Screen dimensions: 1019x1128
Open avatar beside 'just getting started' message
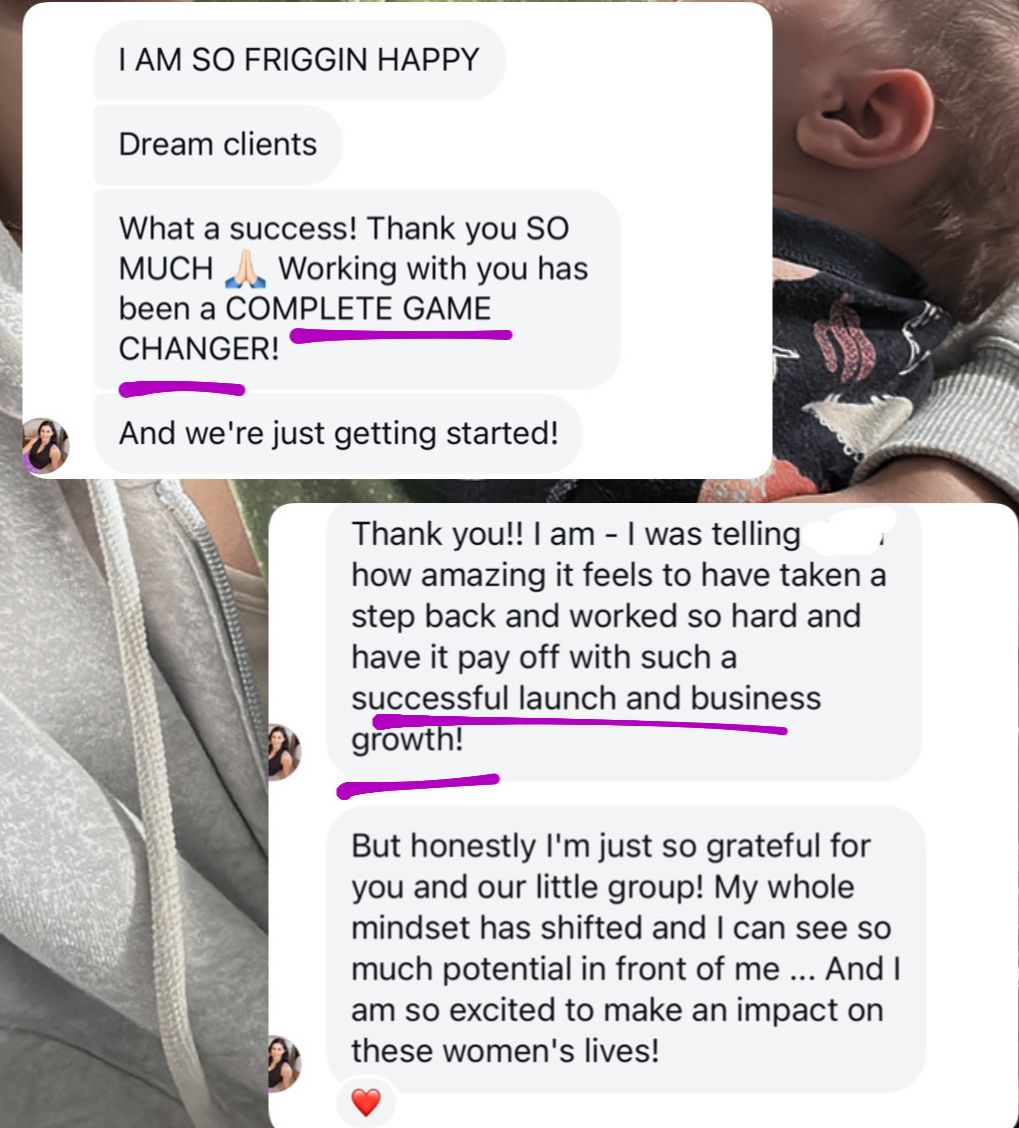pos(45,445)
